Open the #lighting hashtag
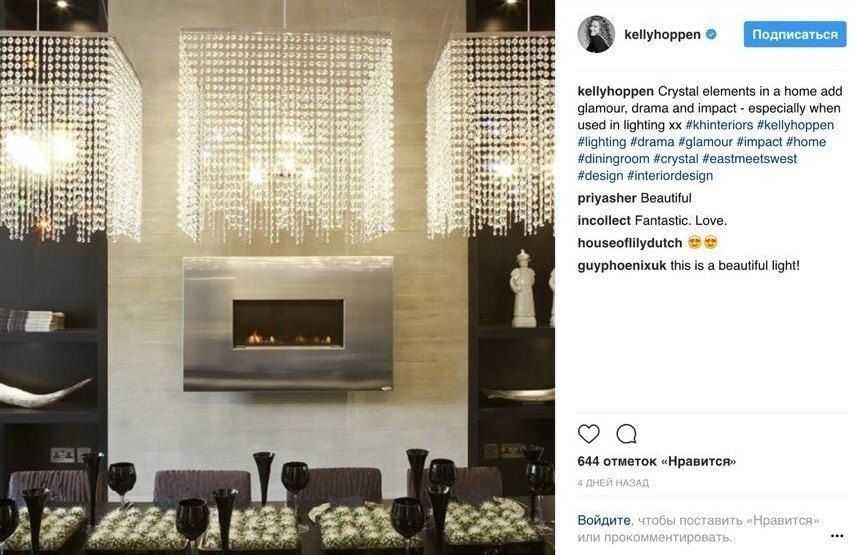862x555 pixels. 601,142
